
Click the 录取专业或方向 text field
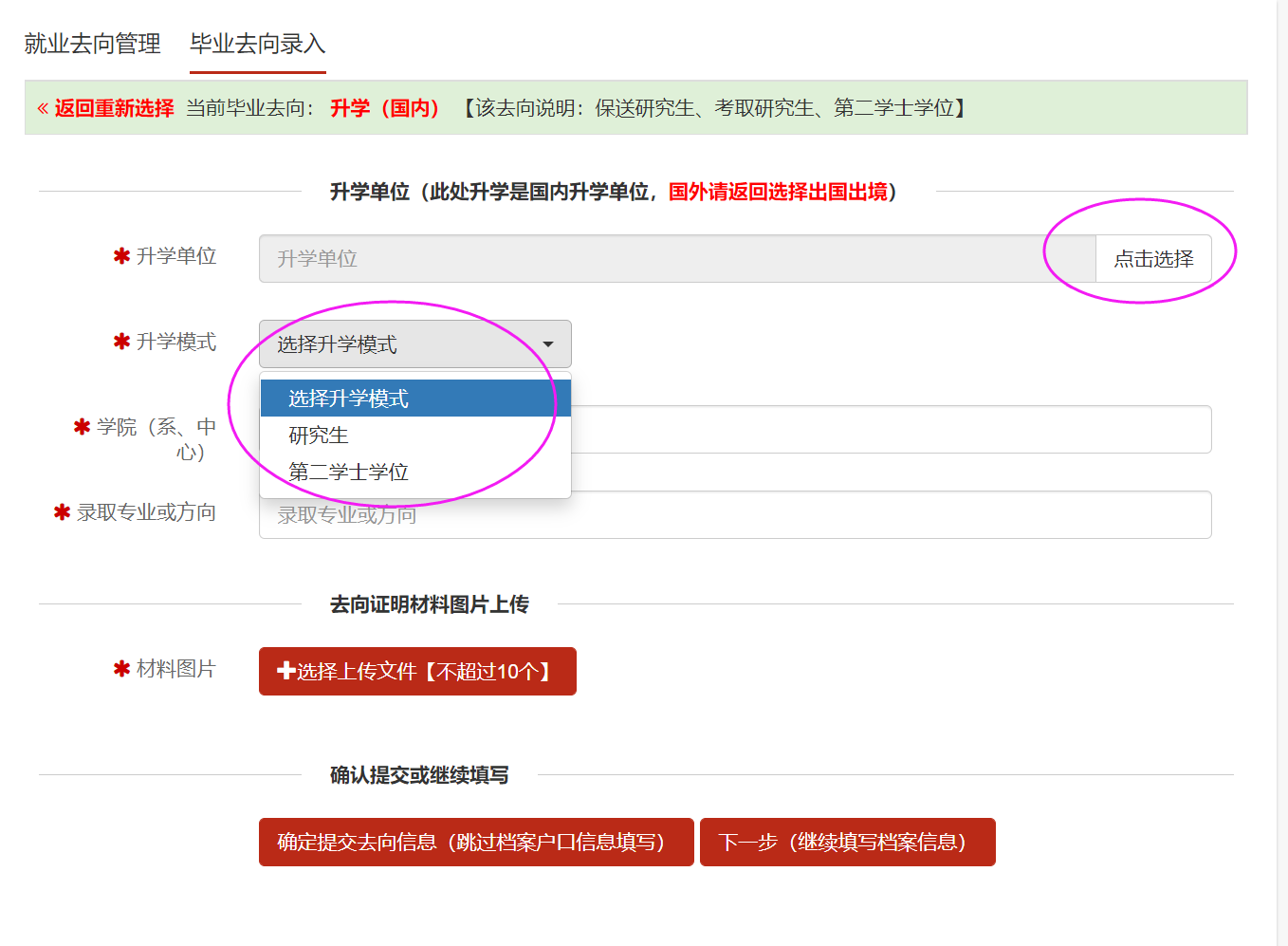click(735, 514)
